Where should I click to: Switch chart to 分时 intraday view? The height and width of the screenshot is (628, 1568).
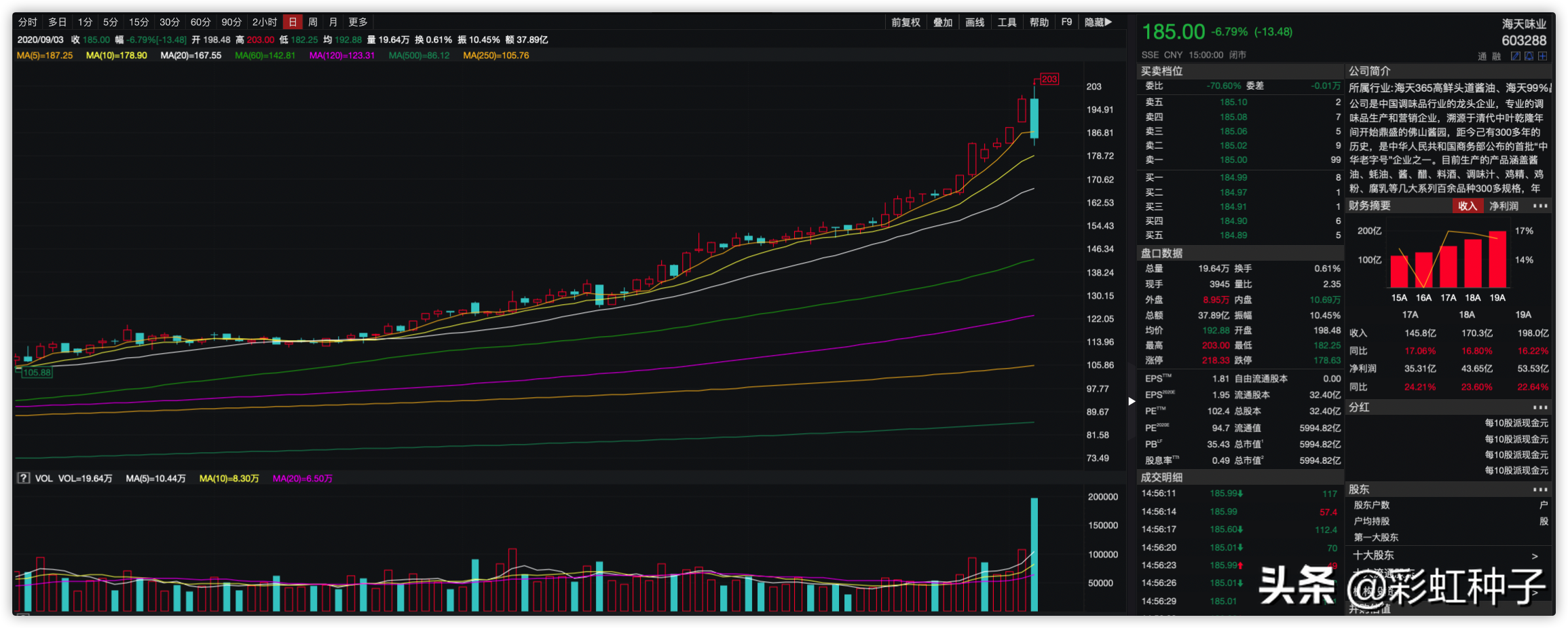click(x=27, y=22)
